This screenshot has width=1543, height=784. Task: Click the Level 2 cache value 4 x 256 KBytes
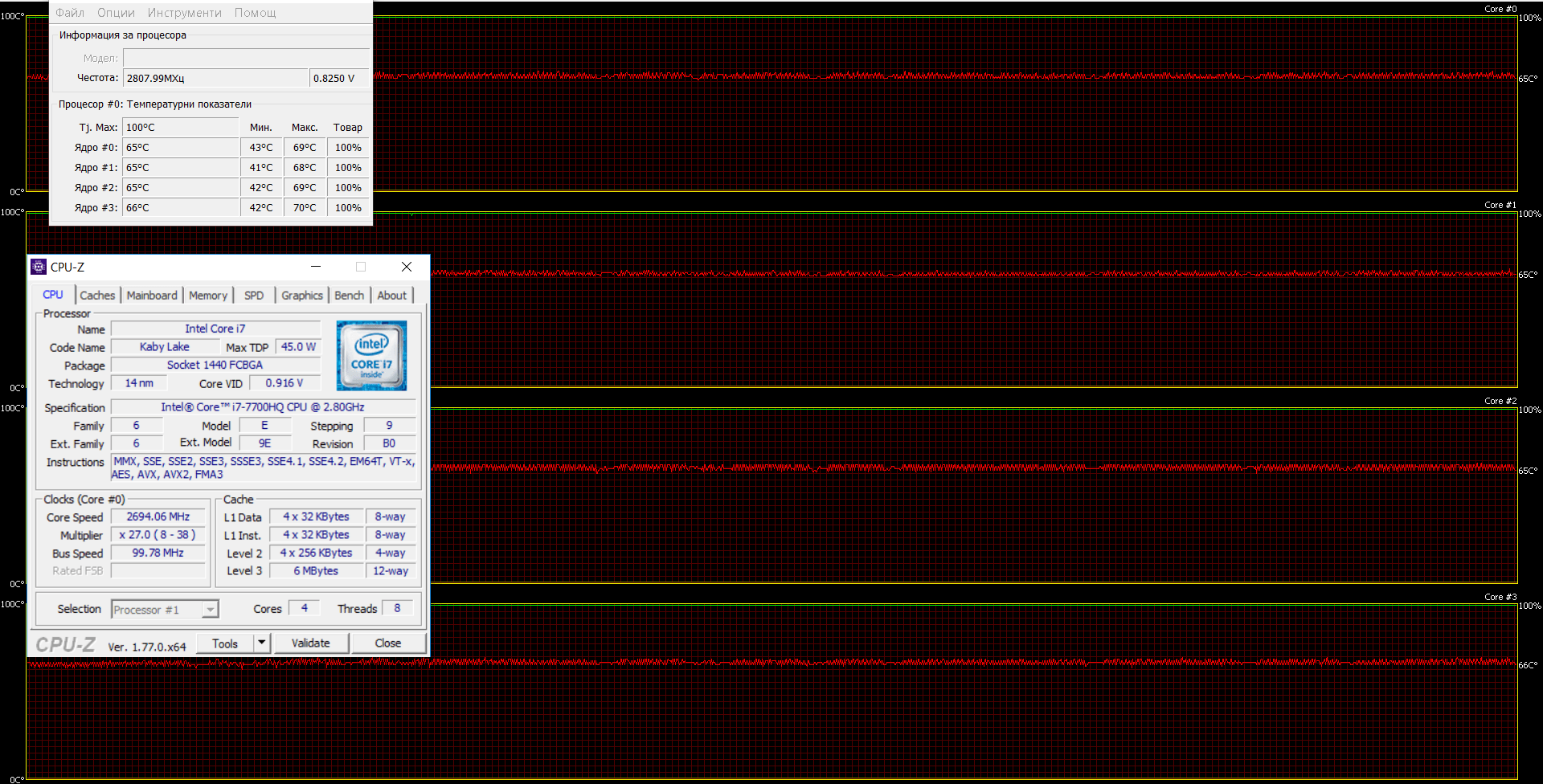pyautogui.click(x=316, y=553)
